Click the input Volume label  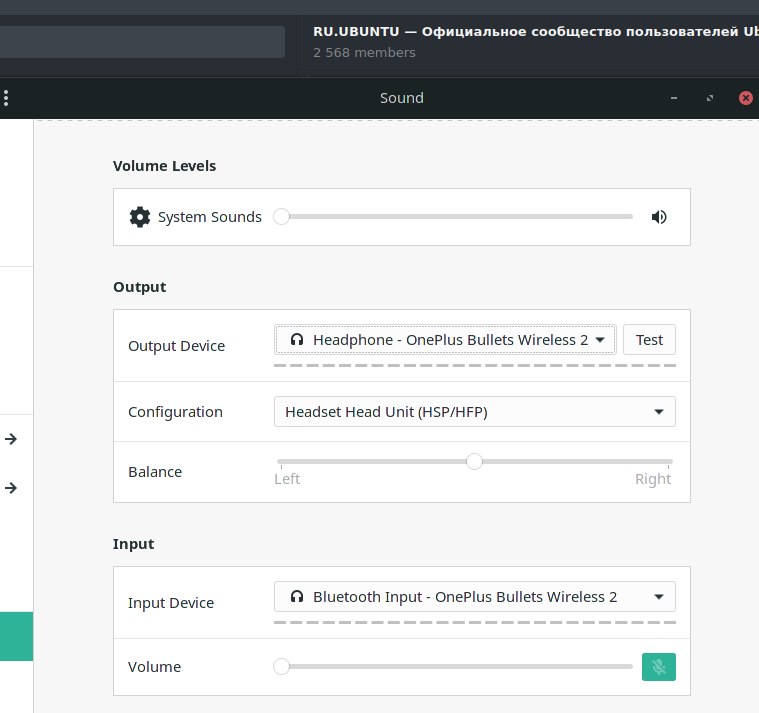(x=154, y=667)
